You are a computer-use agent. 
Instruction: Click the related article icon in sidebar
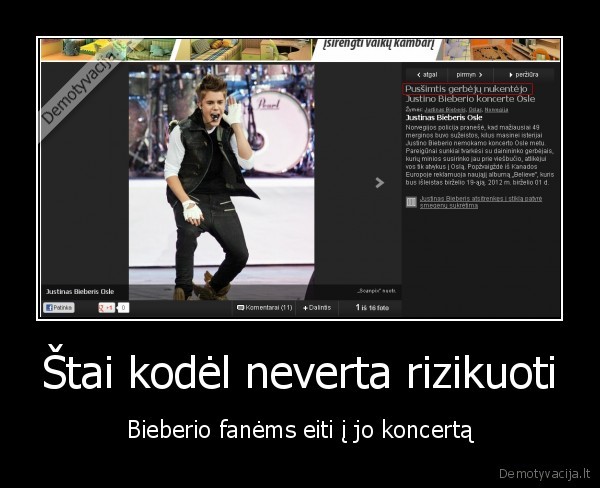411,202
